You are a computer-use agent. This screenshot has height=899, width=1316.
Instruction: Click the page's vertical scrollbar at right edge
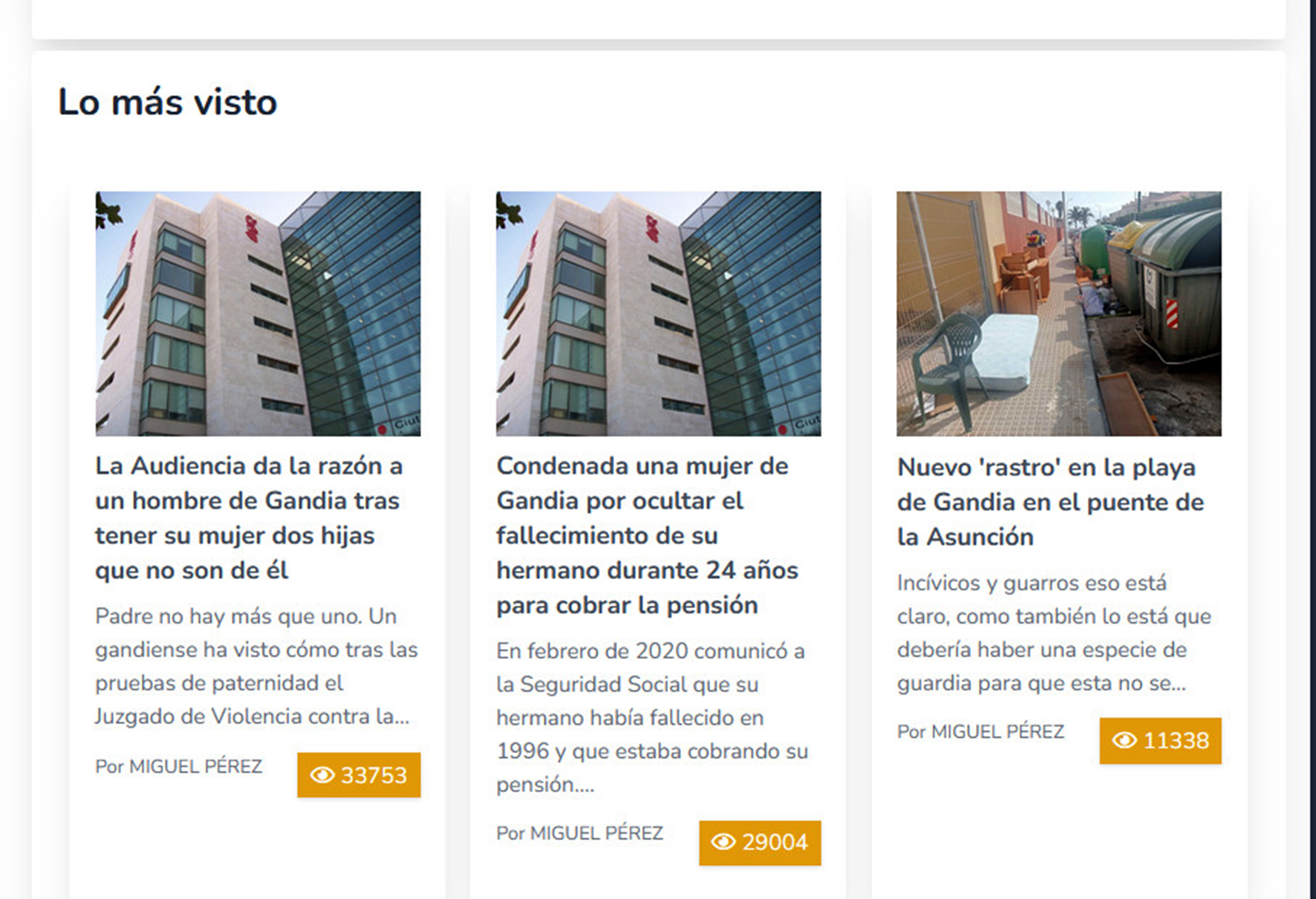[1313, 449]
